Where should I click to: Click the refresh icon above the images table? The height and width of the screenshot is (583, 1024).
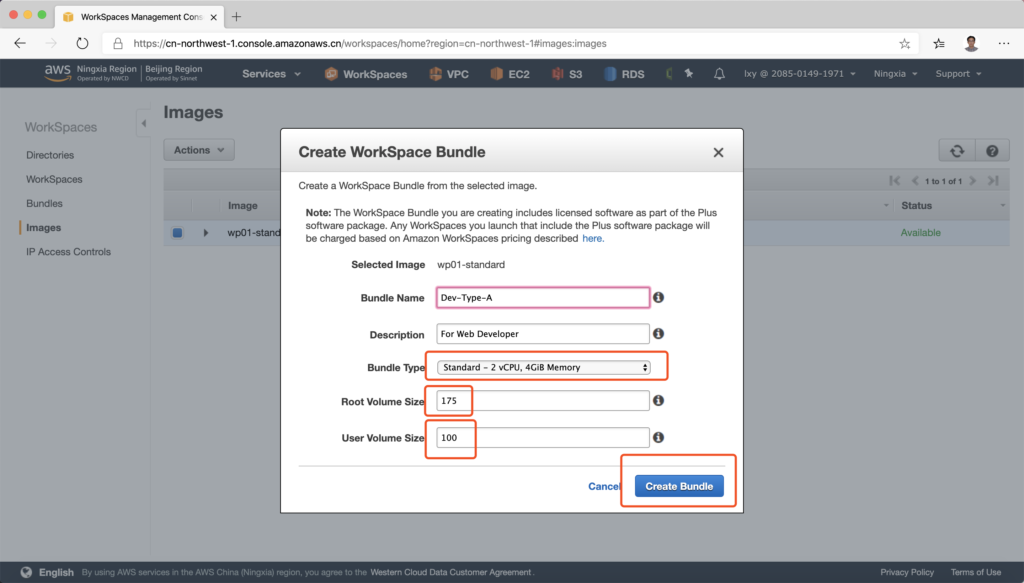[956, 150]
